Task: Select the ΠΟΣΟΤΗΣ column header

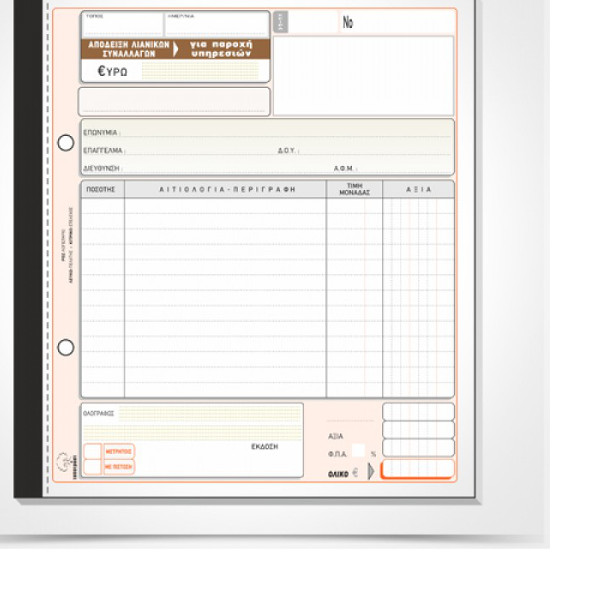Action: pyautogui.click(x=102, y=189)
